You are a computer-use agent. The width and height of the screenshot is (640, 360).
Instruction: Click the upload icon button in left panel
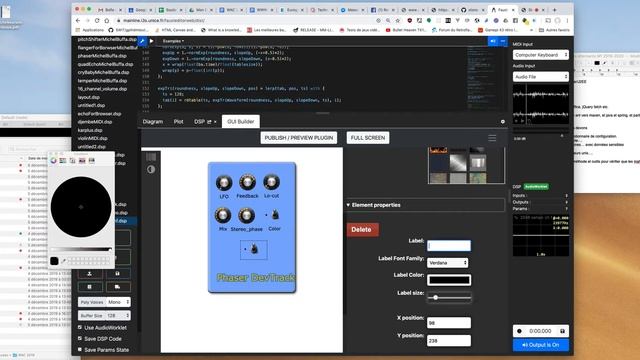click(90, 273)
